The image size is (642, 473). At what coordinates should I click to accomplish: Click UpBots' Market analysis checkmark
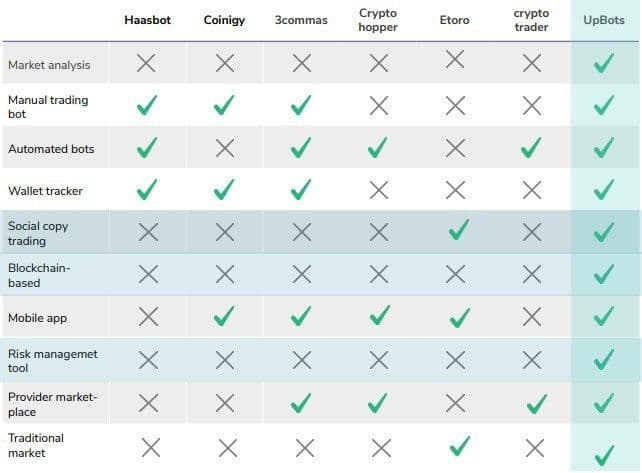tap(603, 64)
